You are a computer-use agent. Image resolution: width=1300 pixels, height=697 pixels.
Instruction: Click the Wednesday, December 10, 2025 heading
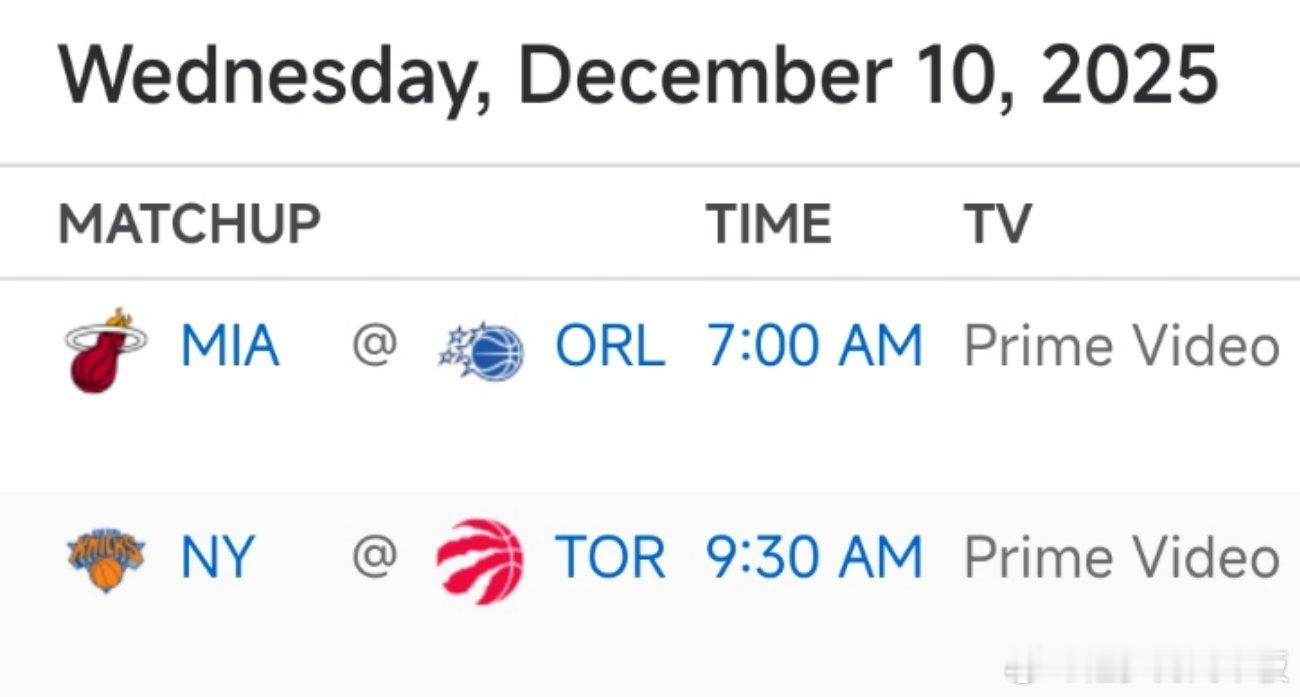coord(638,76)
